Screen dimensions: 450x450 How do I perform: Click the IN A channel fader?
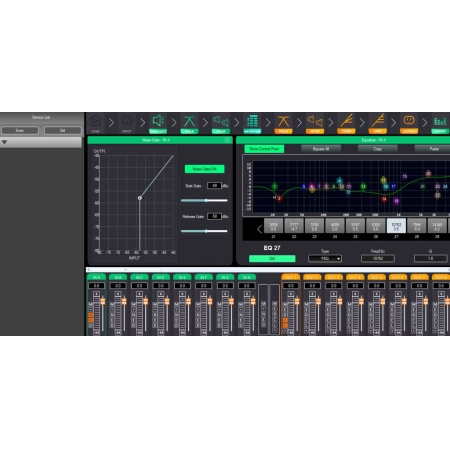(103, 302)
